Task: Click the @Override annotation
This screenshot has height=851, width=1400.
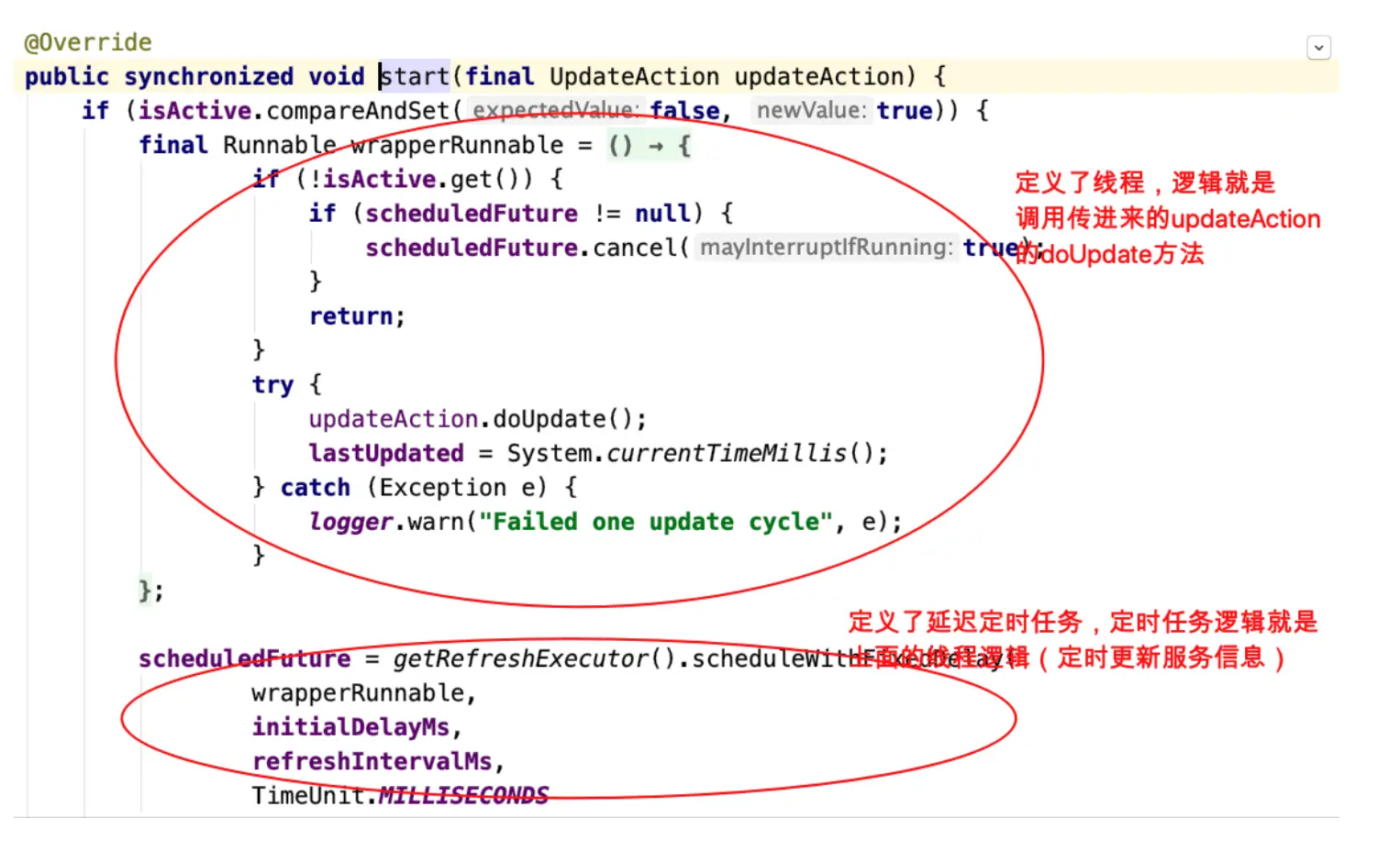Action: 88,42
